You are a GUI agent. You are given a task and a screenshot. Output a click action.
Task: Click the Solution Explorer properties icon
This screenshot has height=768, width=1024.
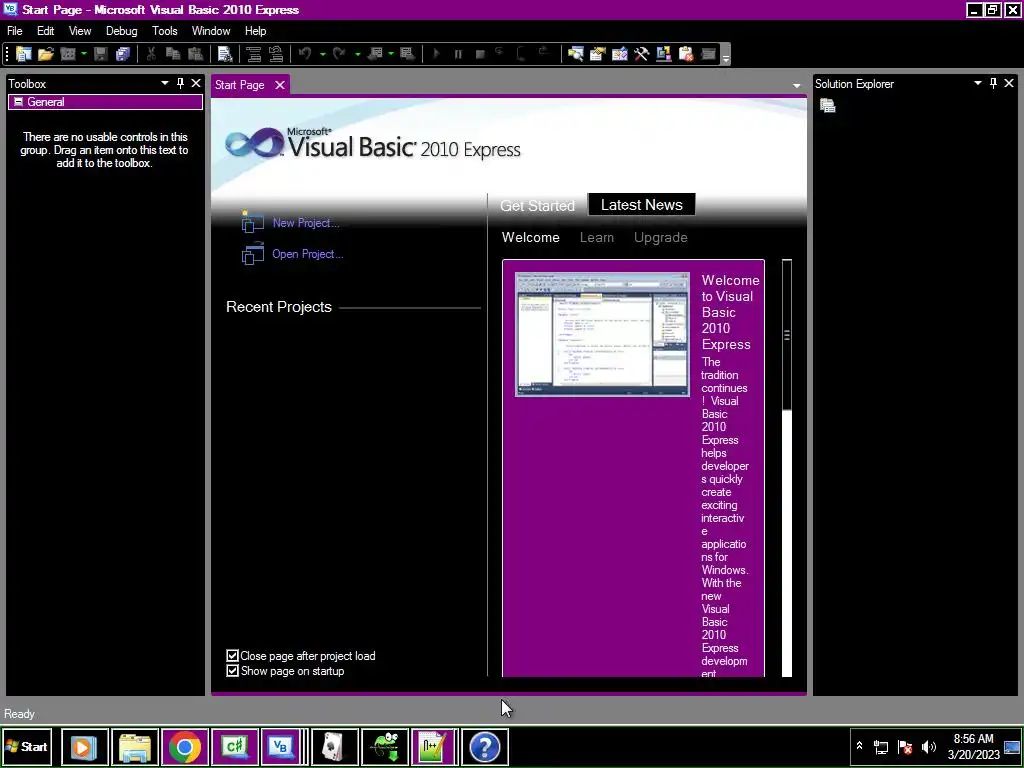coord(827,105)
